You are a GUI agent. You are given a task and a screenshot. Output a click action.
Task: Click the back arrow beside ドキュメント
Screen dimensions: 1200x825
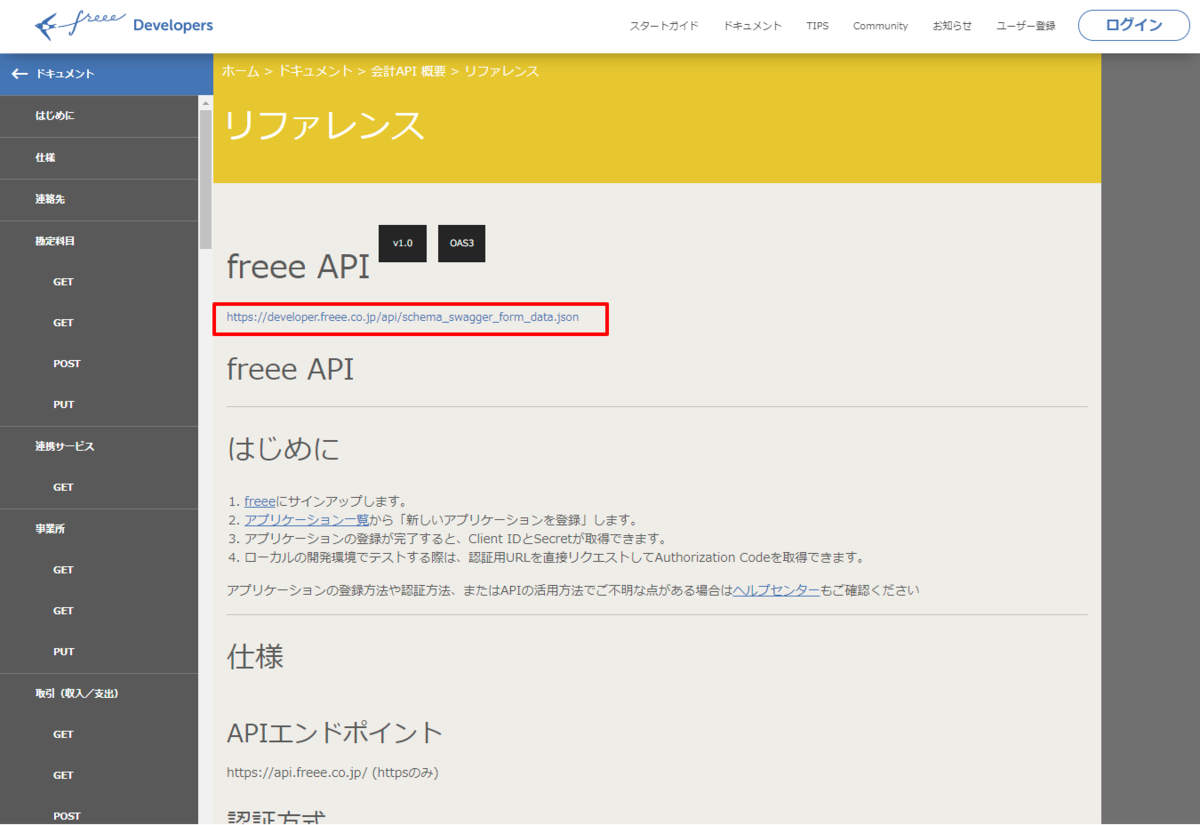pyautogui.click(x=19, y=74)
